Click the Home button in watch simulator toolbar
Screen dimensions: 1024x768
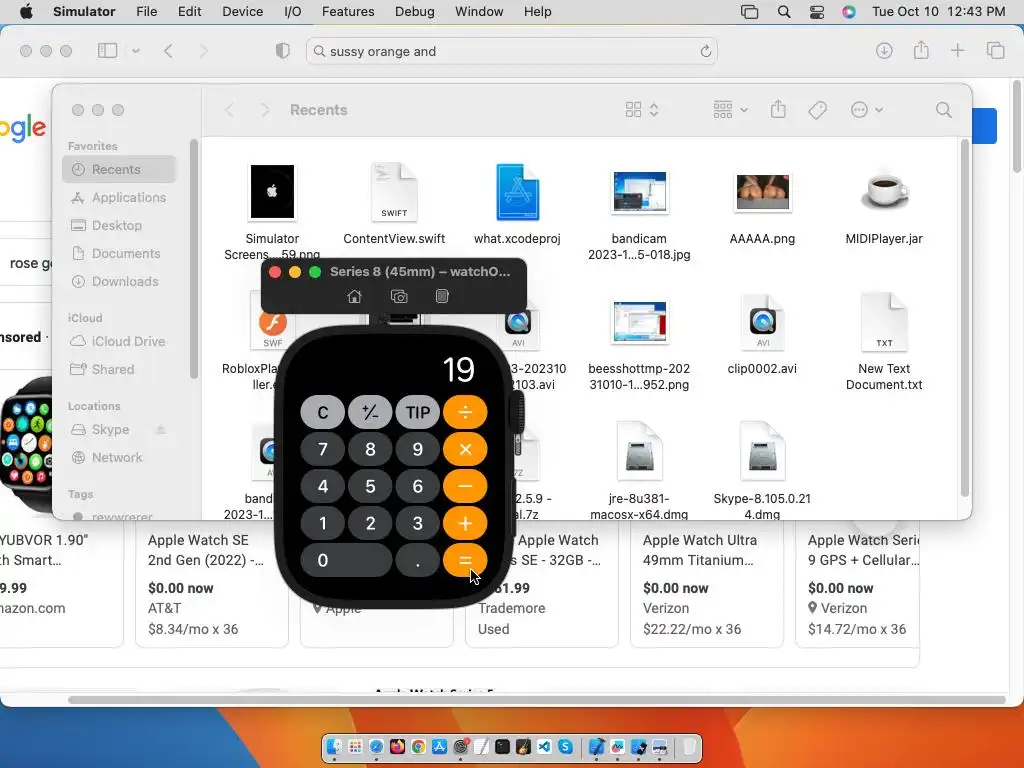(354, 296)
